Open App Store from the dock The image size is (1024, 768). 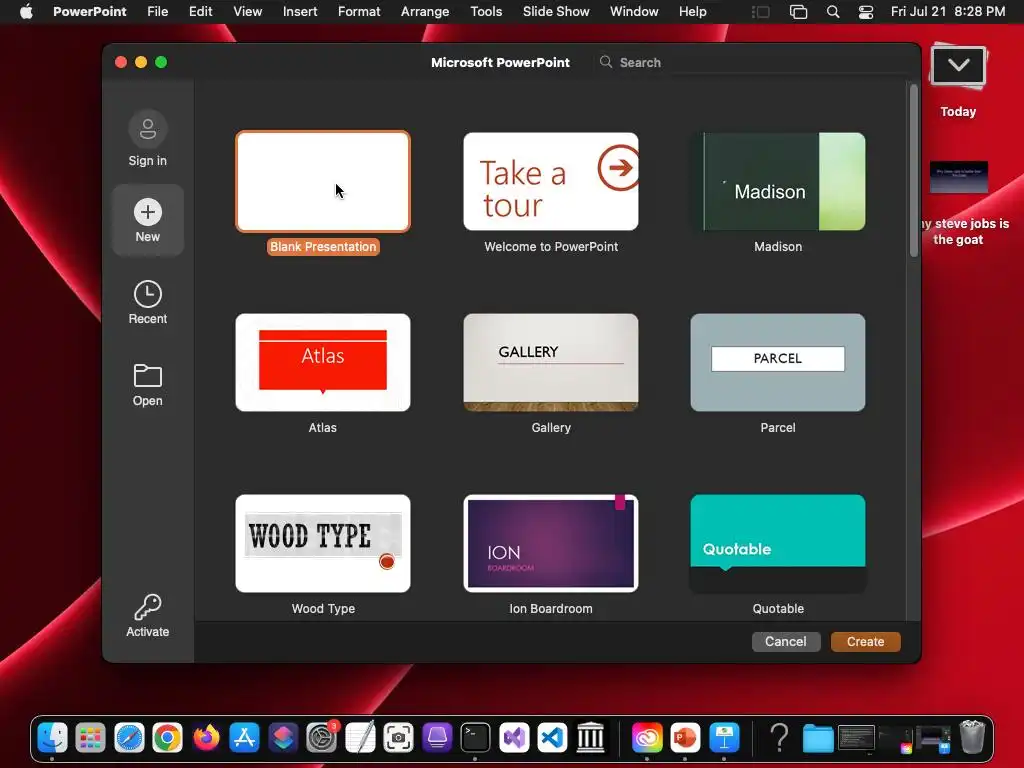pos(244,738)
